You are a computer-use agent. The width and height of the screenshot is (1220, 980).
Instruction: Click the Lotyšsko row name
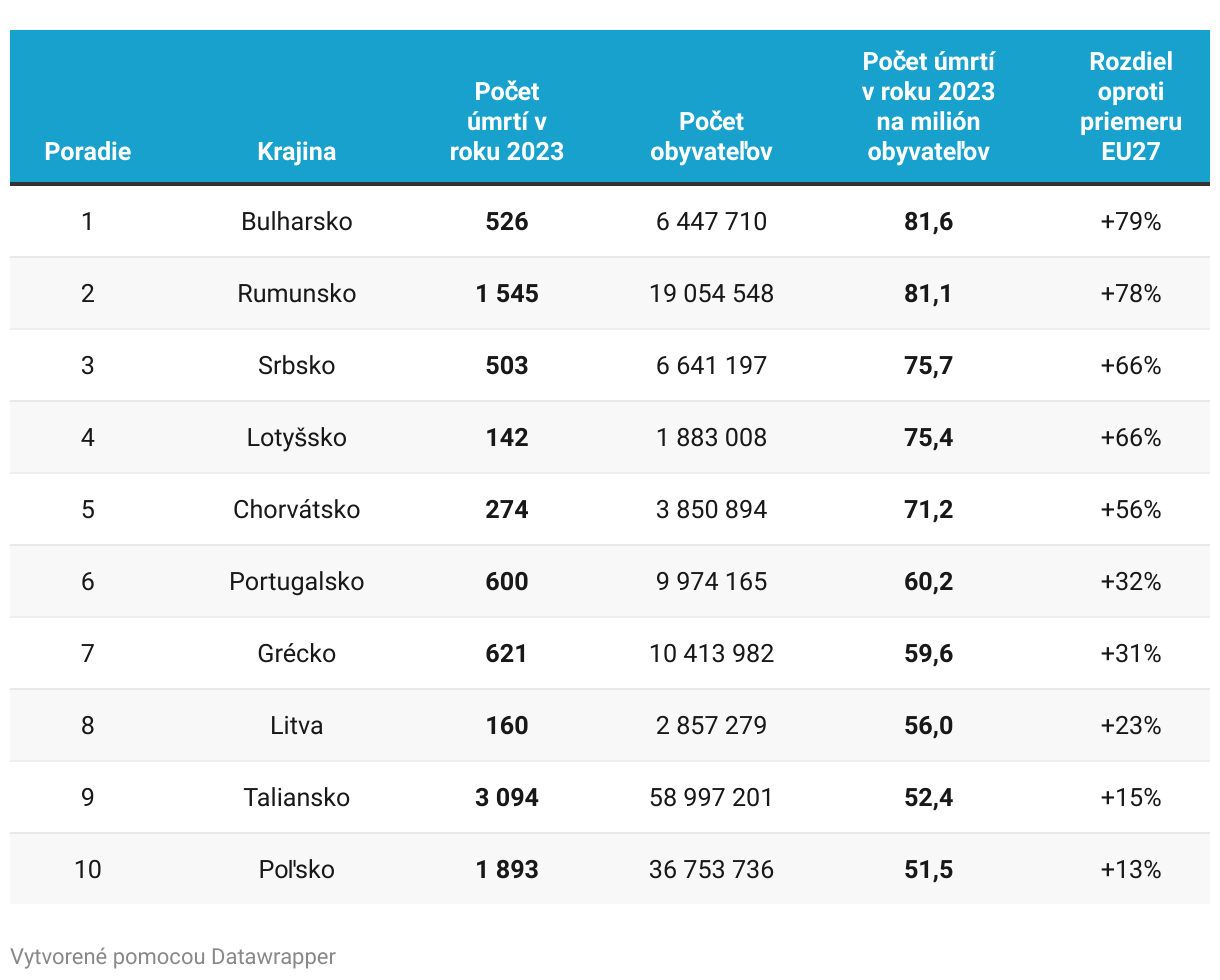296,438
